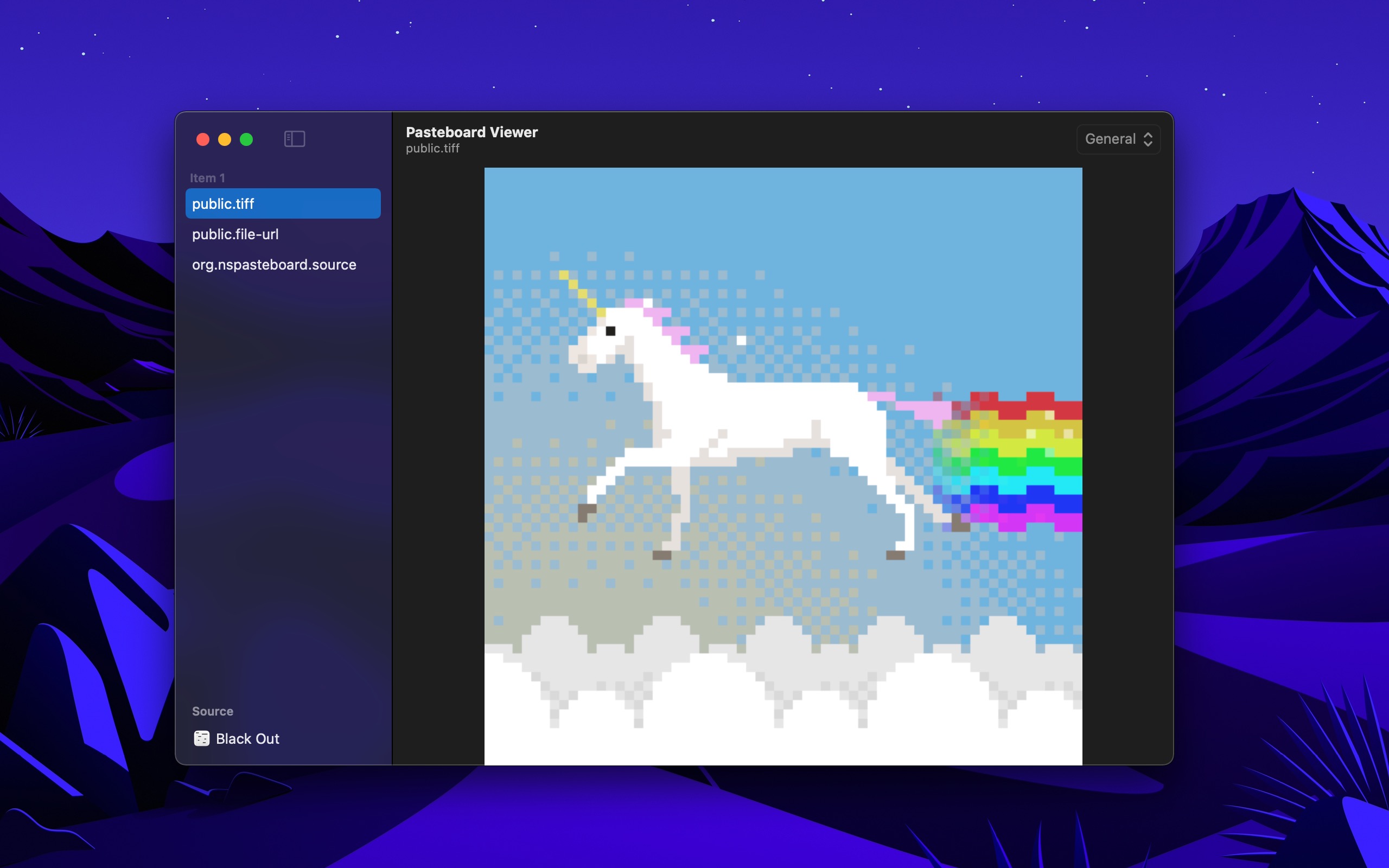Click the Source section header
The height and width of the screenshot is (868, 1389).
pyautogui.click(x=212, y=711)
